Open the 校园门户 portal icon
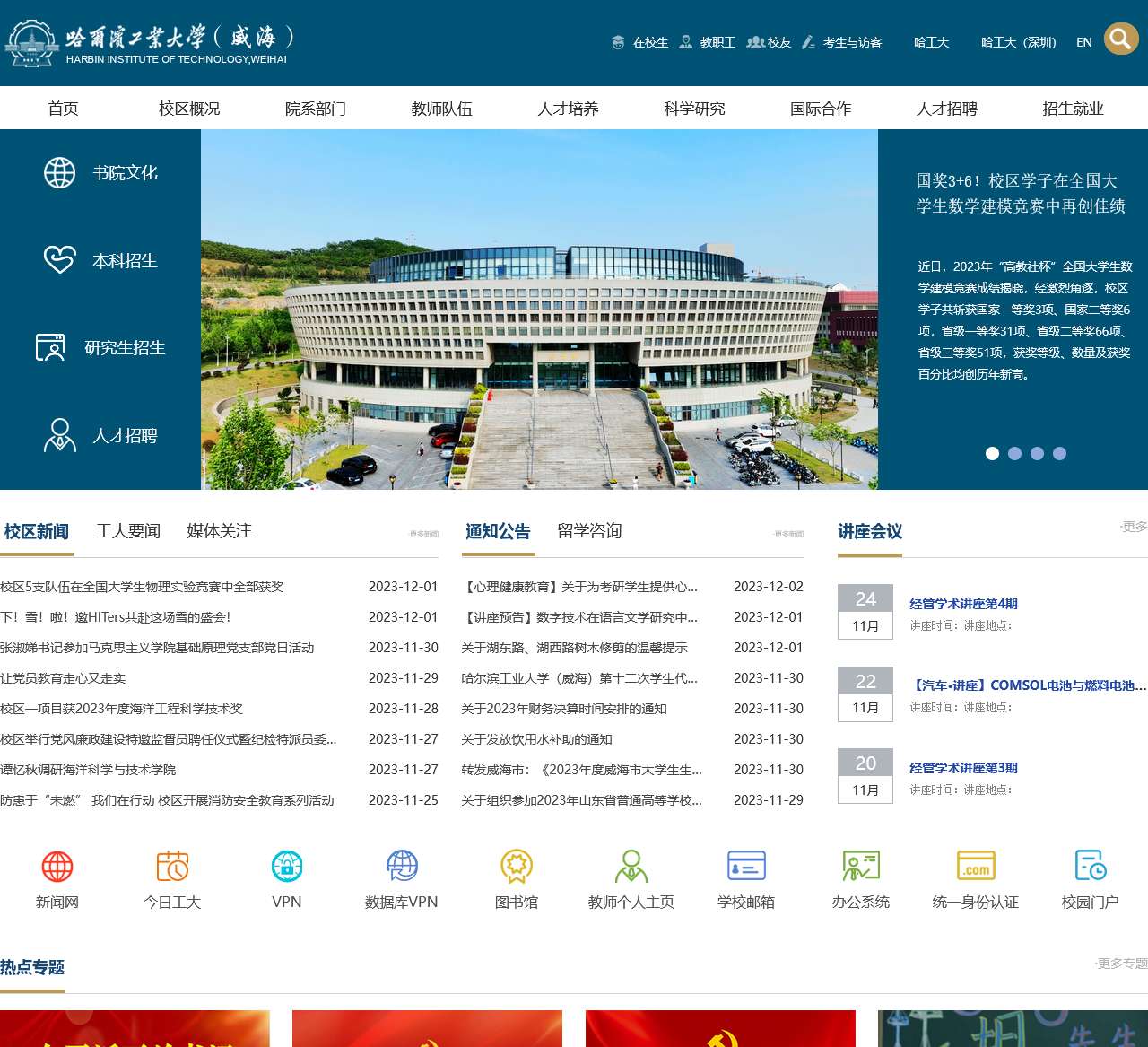This screenshot has height=1047, width=1148. tap(1091, 867)
